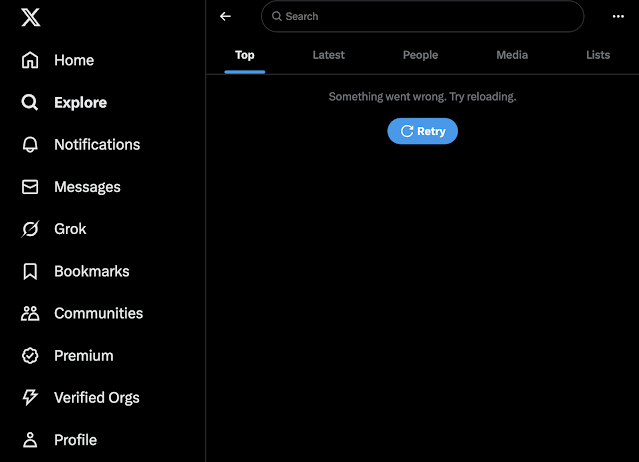Click the Messages envelope icon
639x462 pixels.
(x=30, y=187)
